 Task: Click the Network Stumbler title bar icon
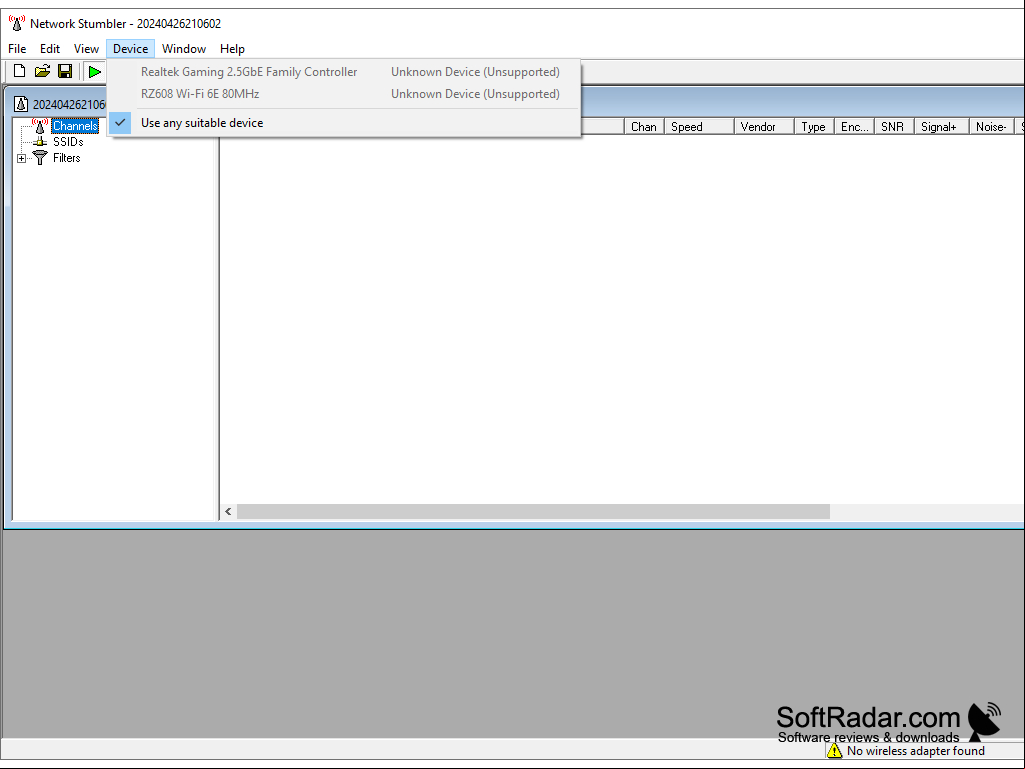[16, 24]
